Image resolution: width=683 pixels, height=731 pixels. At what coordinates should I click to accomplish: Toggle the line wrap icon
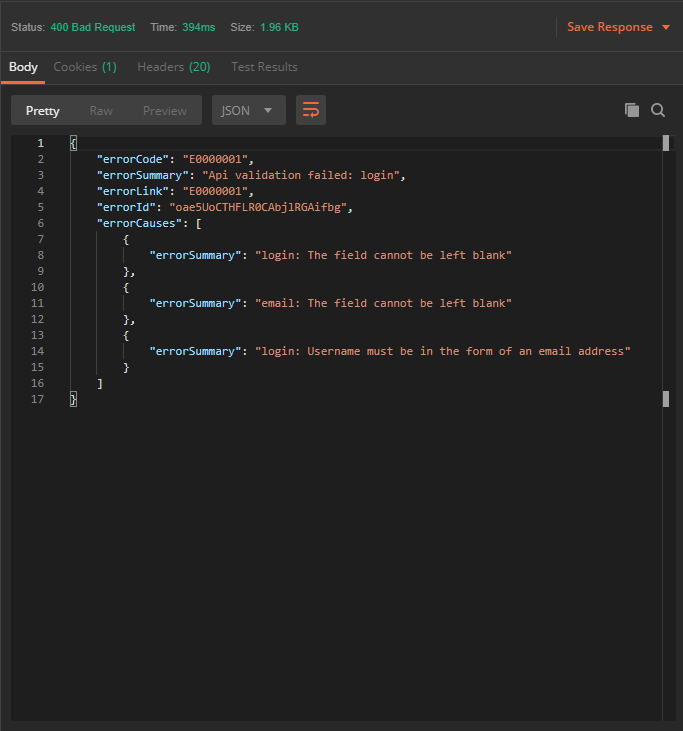(311, 110)
